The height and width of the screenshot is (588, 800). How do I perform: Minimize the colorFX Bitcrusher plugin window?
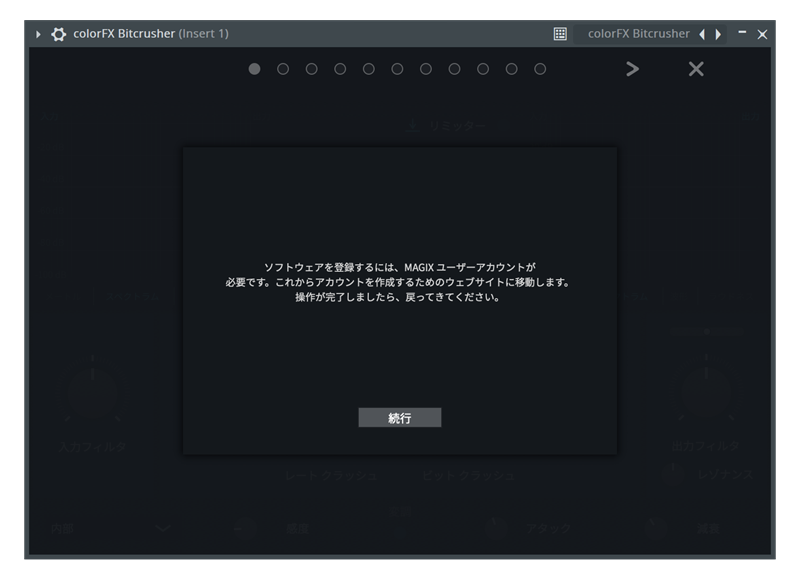click(x=742, y=33)
